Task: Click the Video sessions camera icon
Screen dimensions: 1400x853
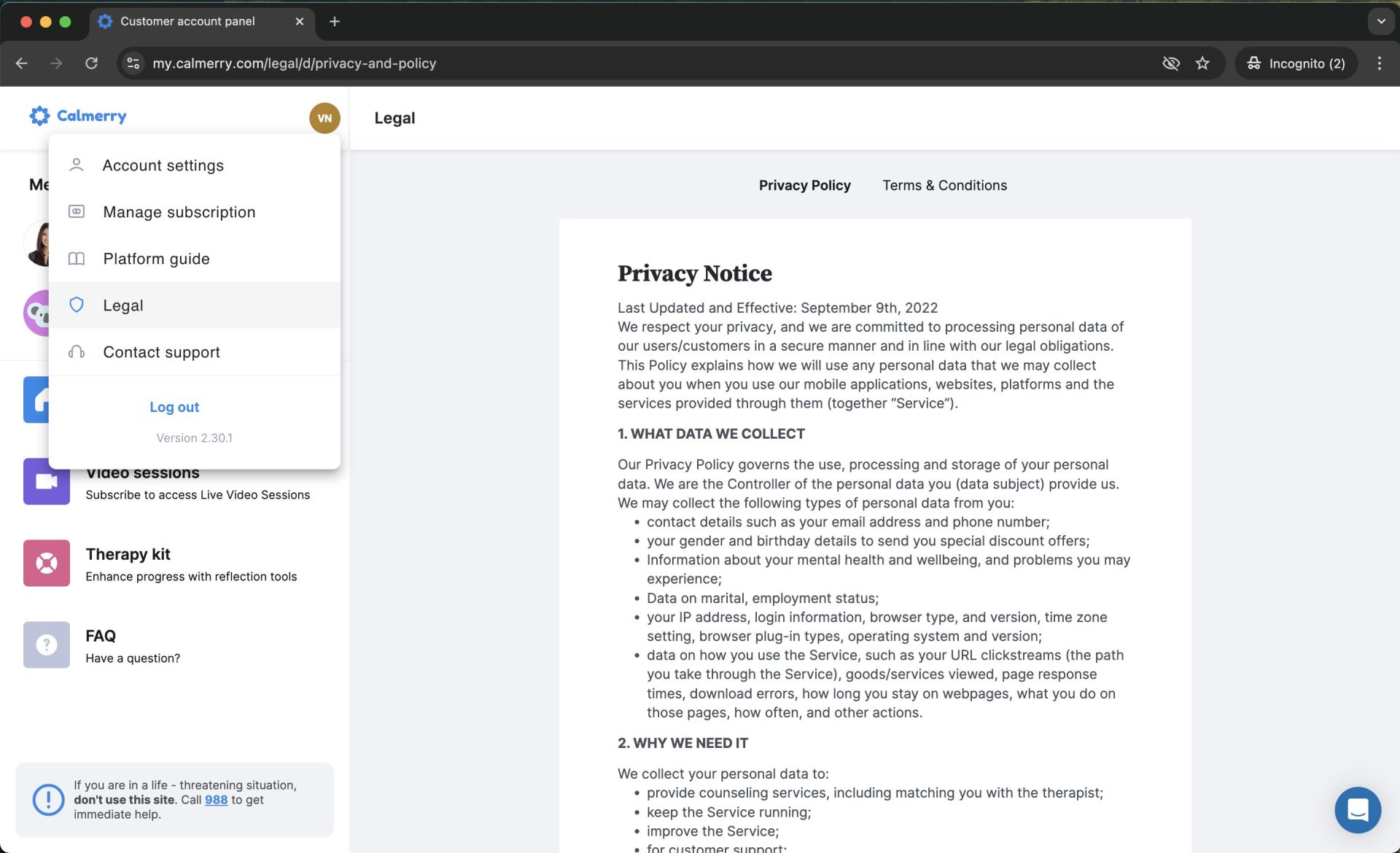Action: point(46,482)
